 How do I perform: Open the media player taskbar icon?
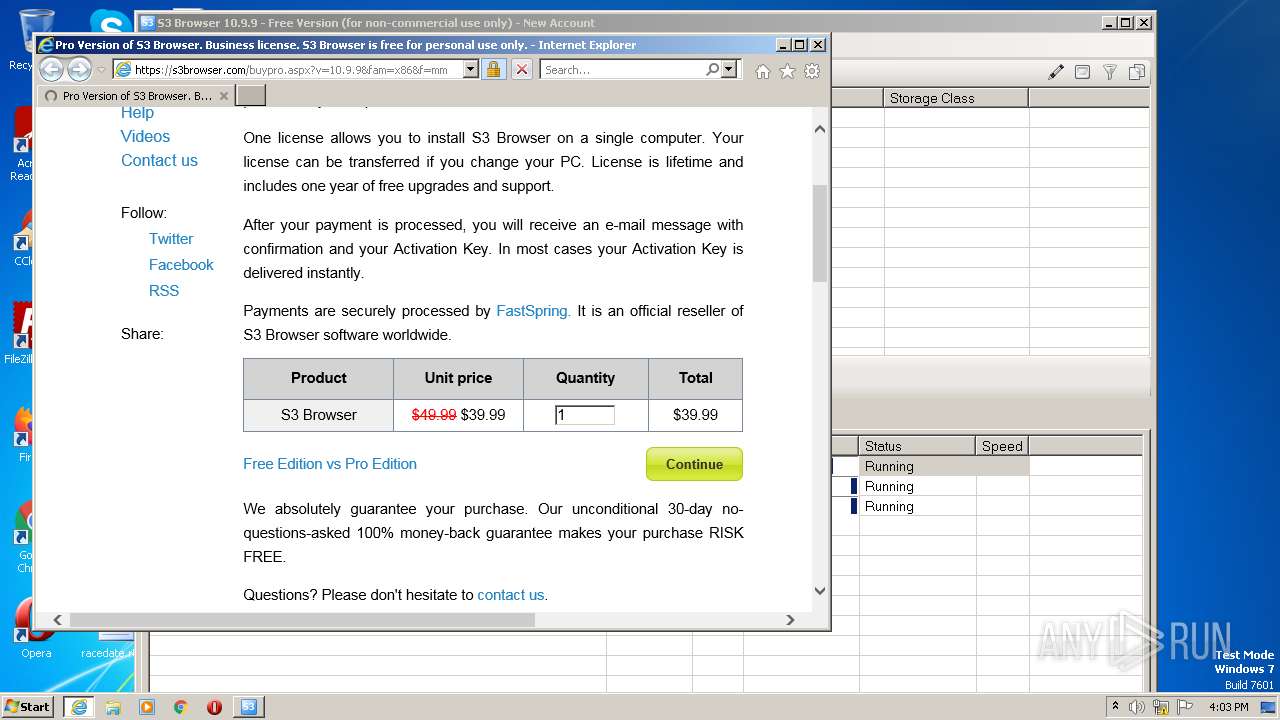147,707
